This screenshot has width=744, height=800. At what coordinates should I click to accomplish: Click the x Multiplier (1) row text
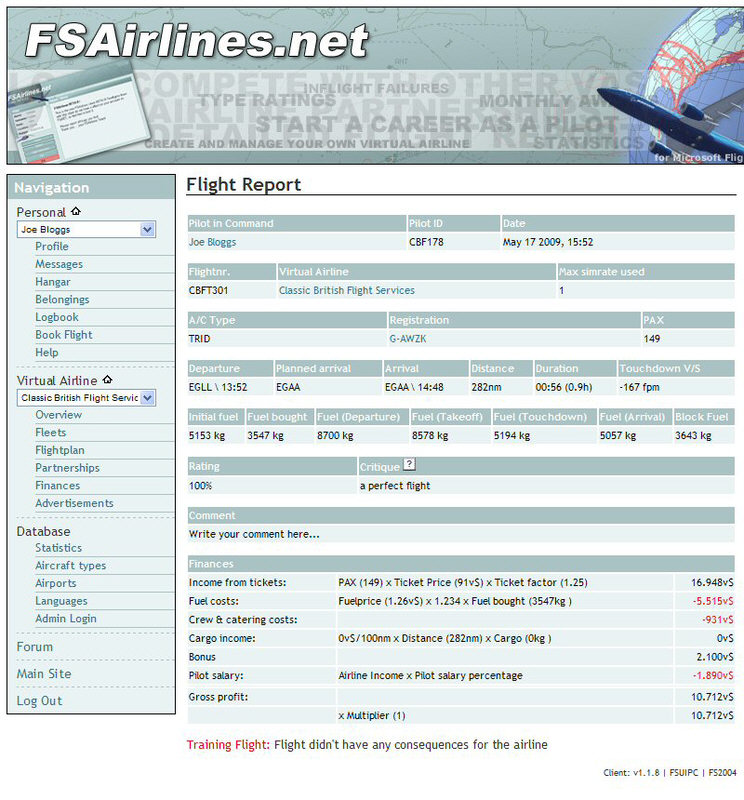(x=371, y=716)
